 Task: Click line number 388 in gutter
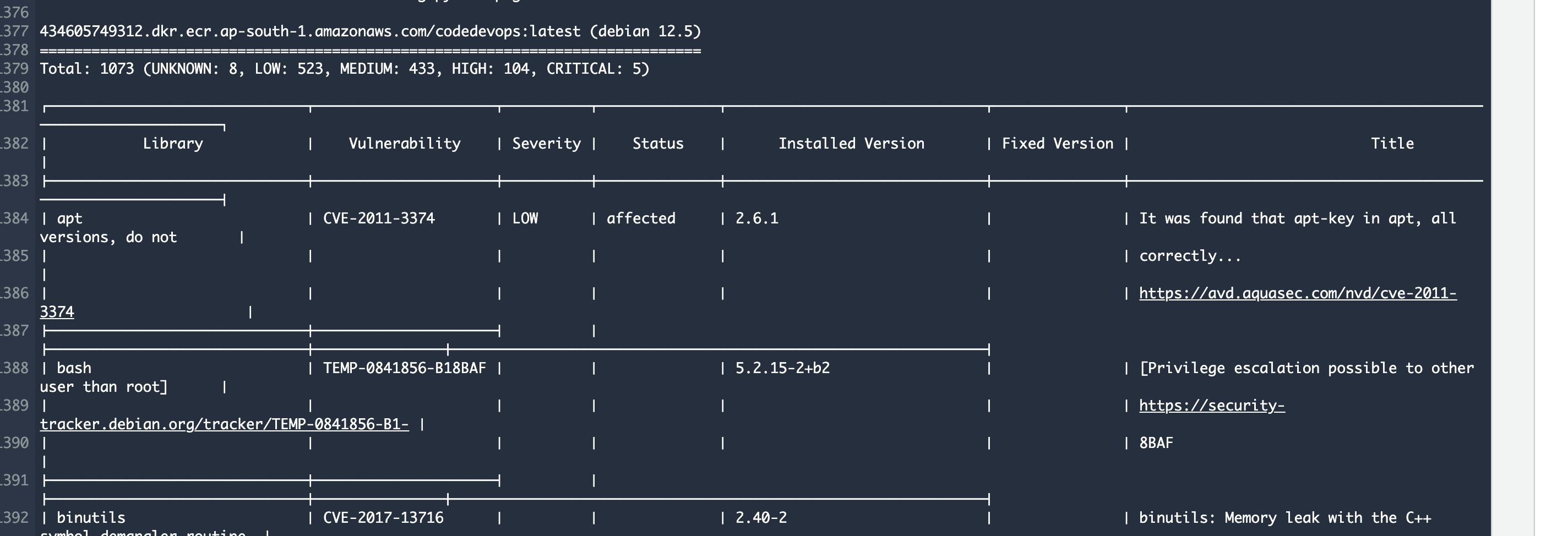pyautogui.click(x=15, y=368)
